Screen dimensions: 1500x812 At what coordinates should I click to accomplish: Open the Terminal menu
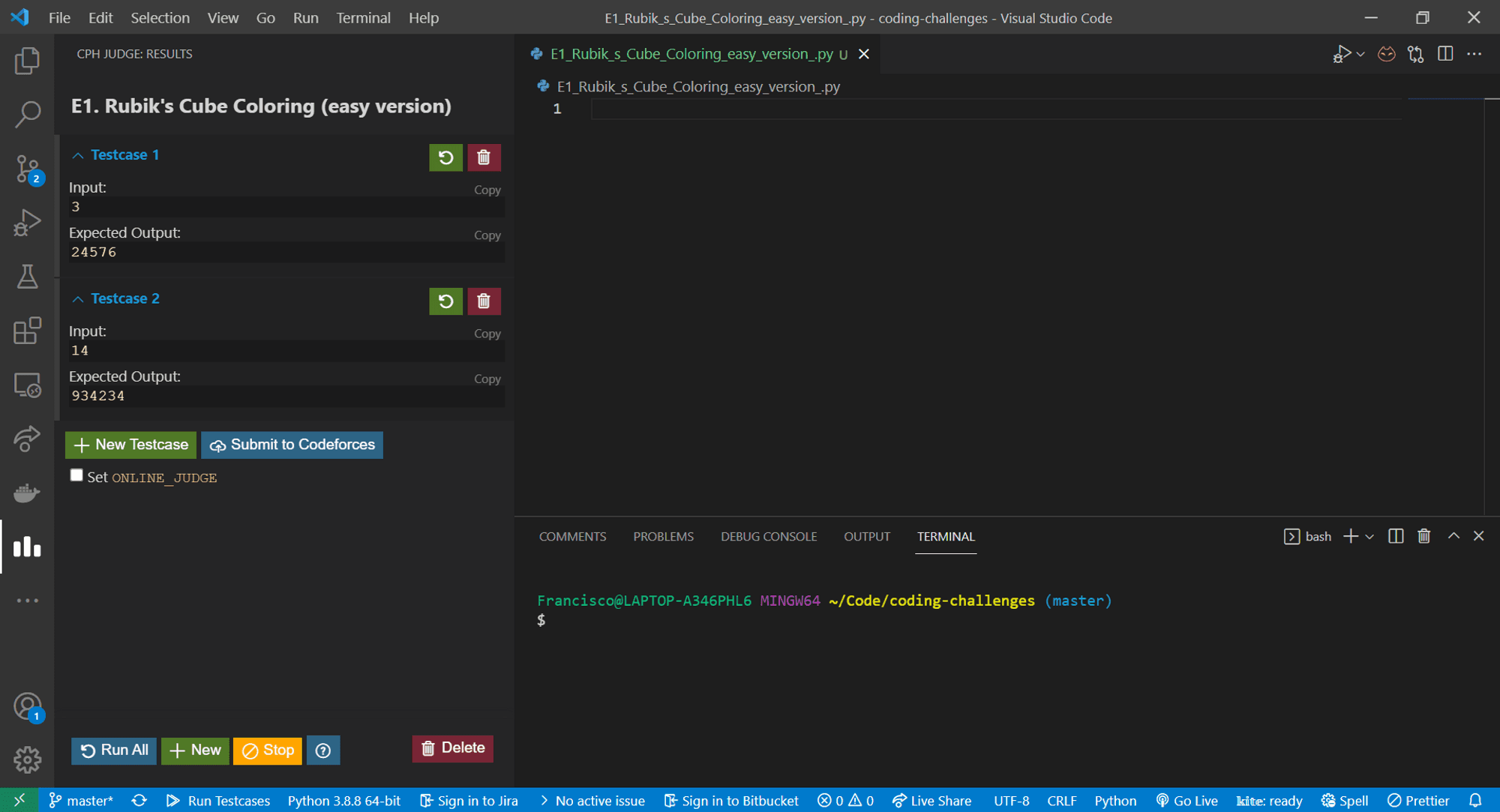click(363, 17)
